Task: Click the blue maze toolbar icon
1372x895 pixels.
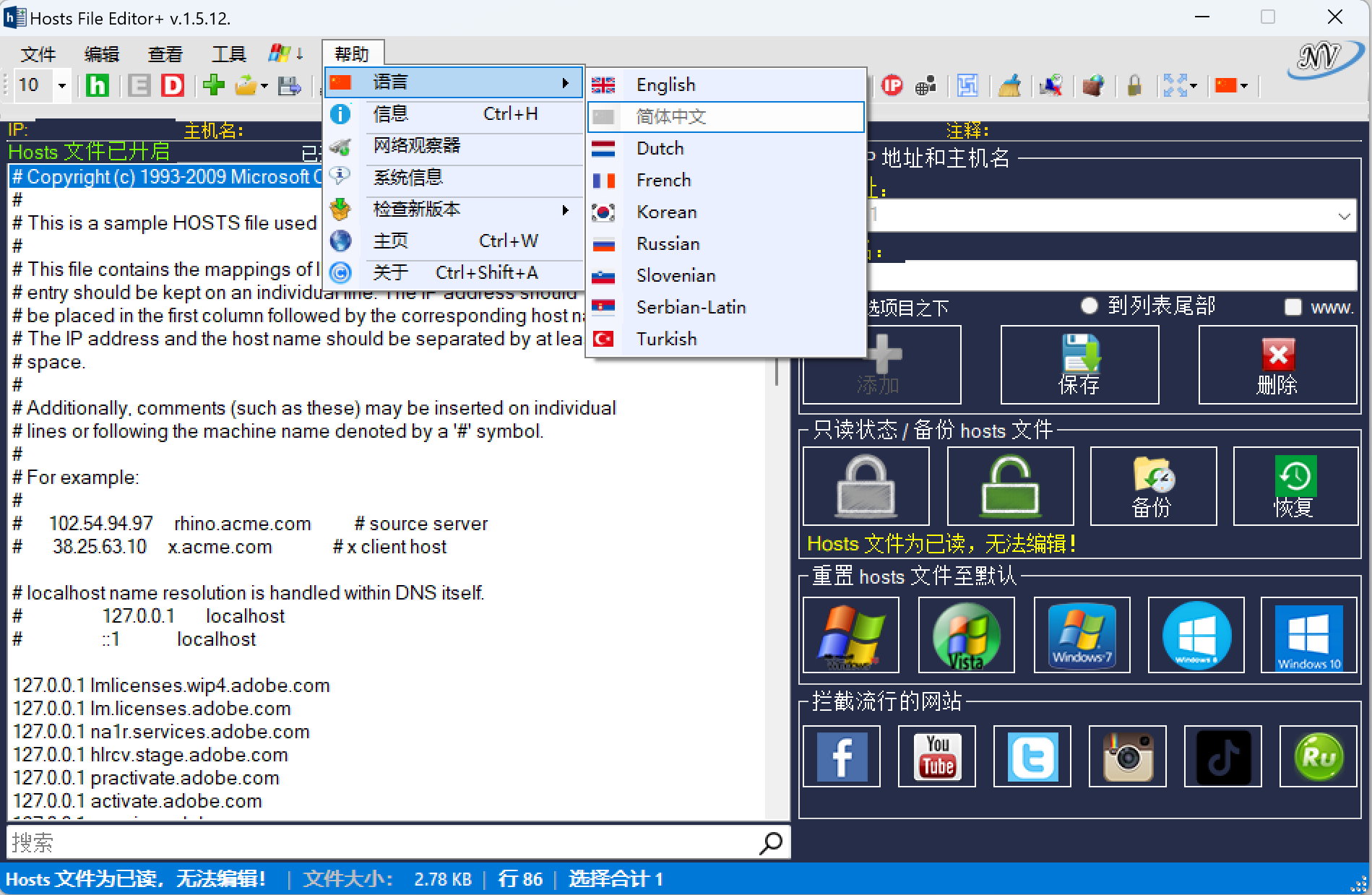Action: tap(967, 85)
